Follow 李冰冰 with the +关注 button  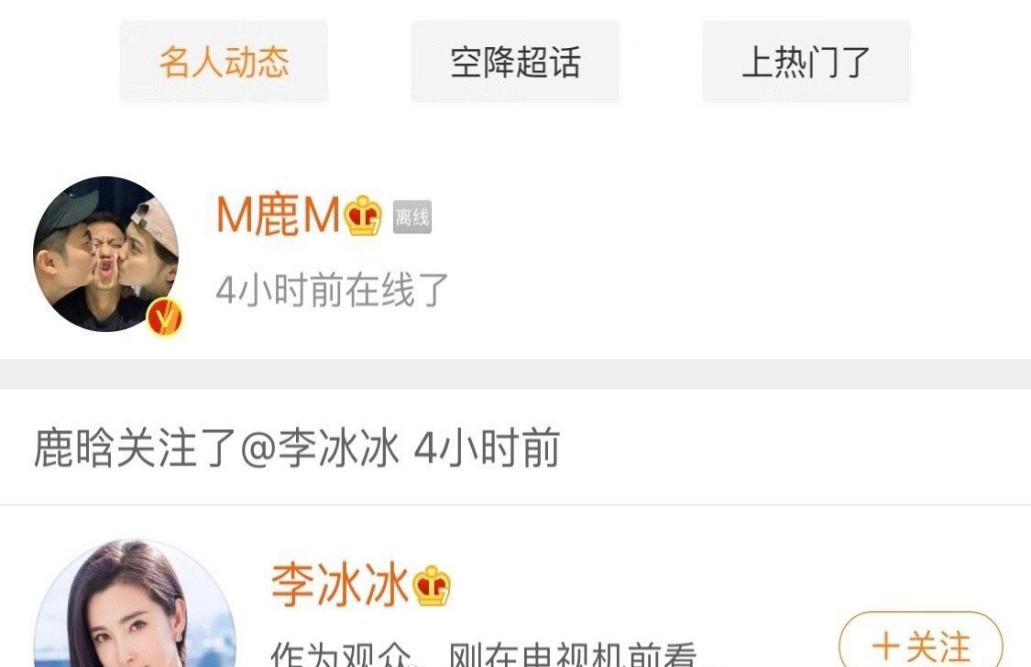click(921, 641)
